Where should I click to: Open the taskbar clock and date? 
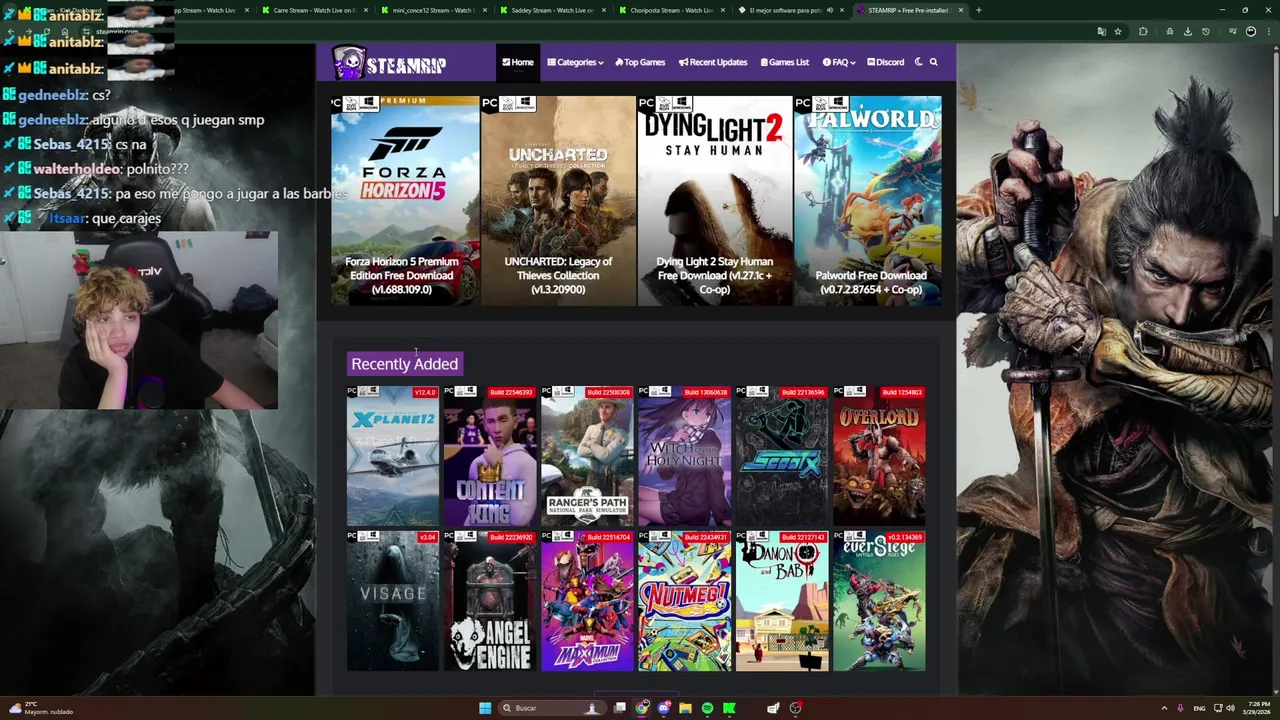(1256, 708)
